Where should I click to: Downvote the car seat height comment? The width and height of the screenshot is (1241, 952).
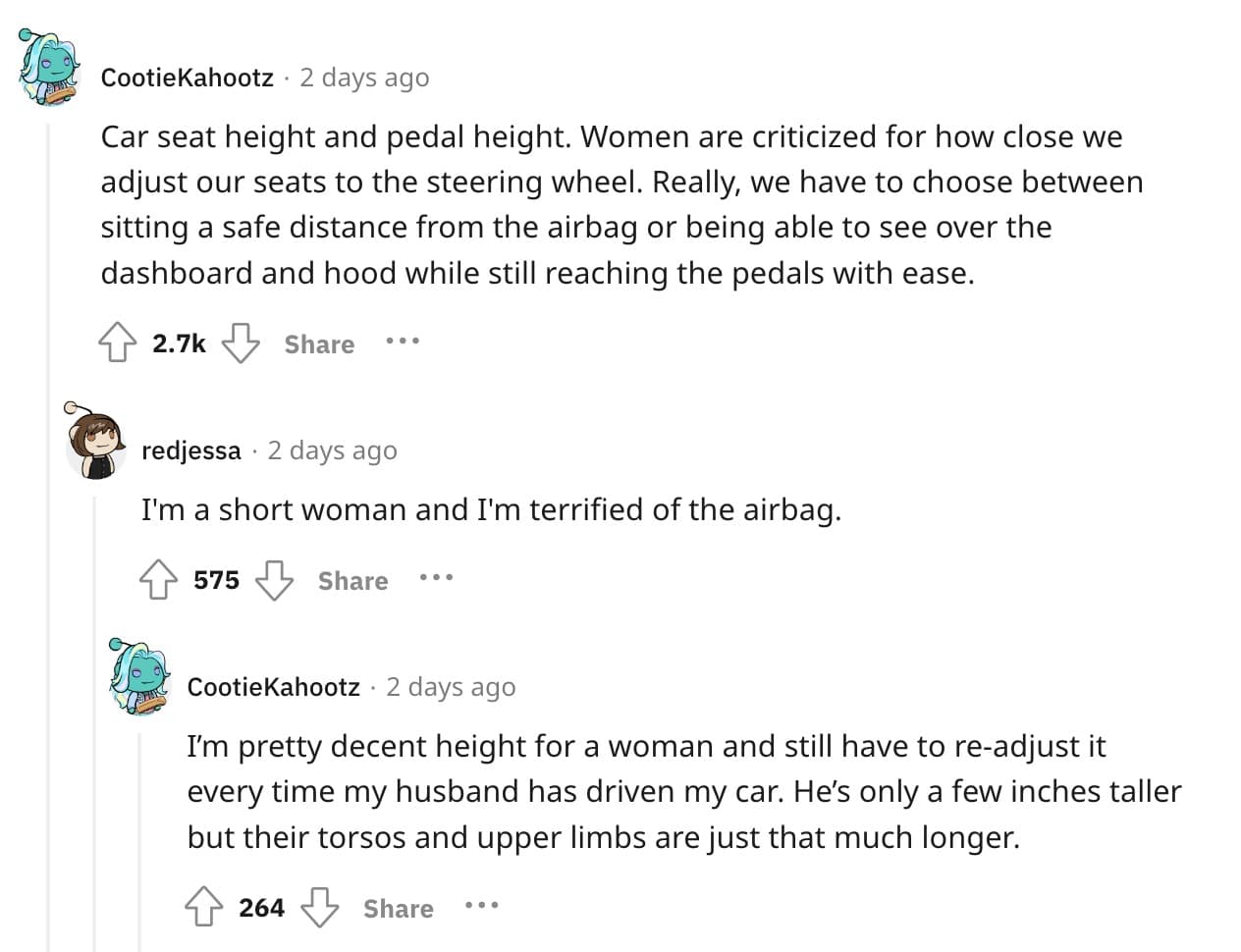(241, 343)
